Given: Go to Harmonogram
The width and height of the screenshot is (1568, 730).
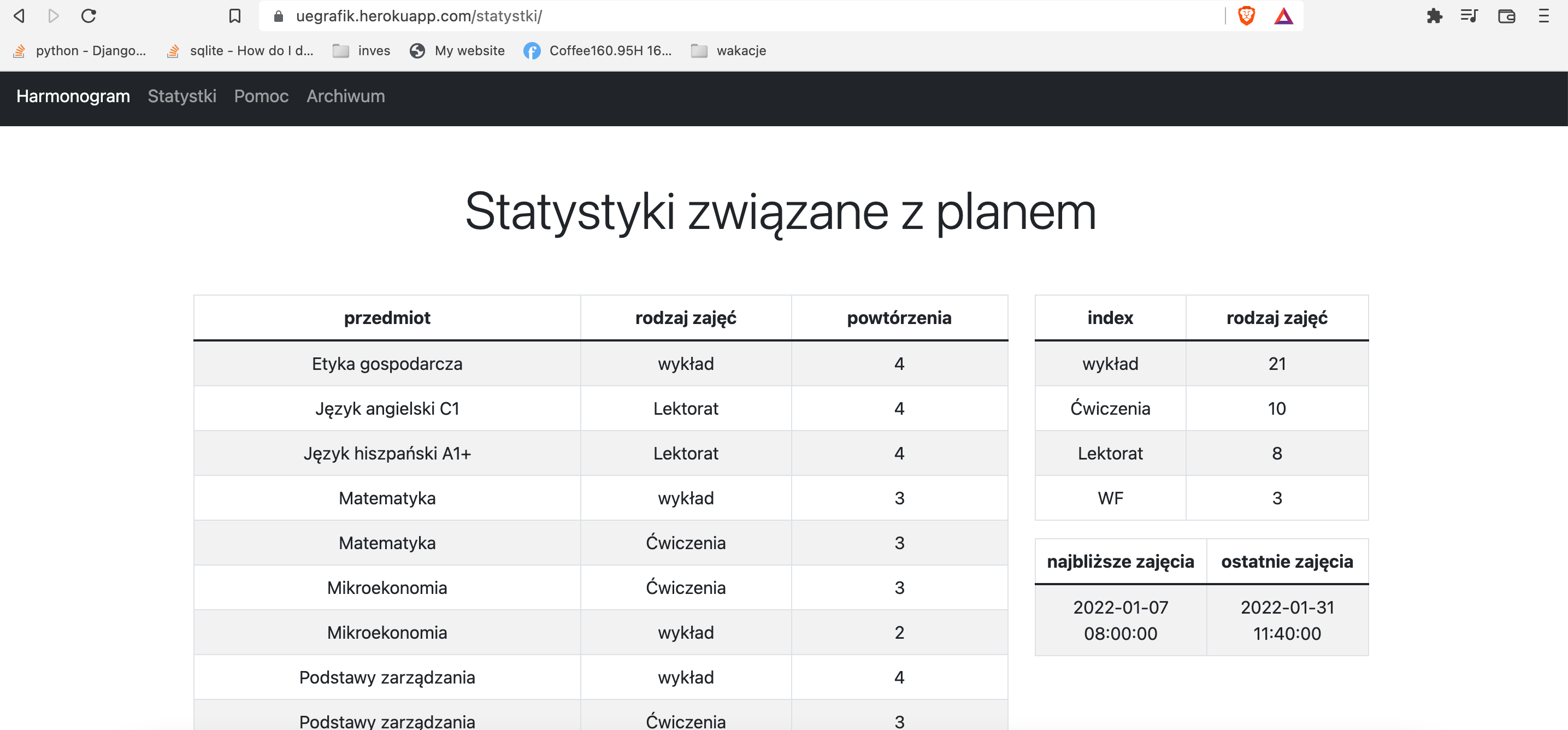Looking at the screenshot, I should pyautogui.click(x=73, y=96).
